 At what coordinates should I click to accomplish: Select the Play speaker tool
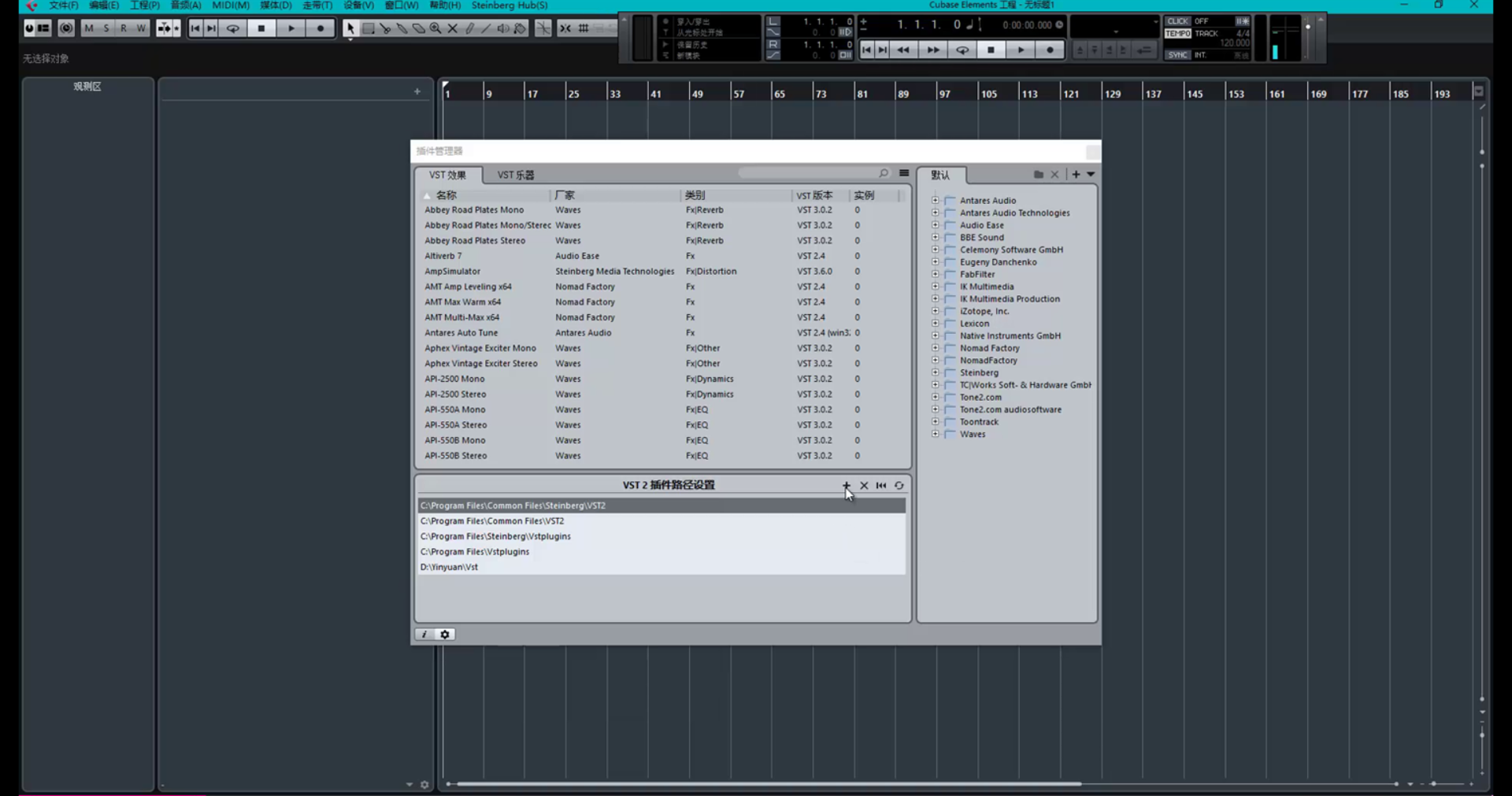coord(503,28)
